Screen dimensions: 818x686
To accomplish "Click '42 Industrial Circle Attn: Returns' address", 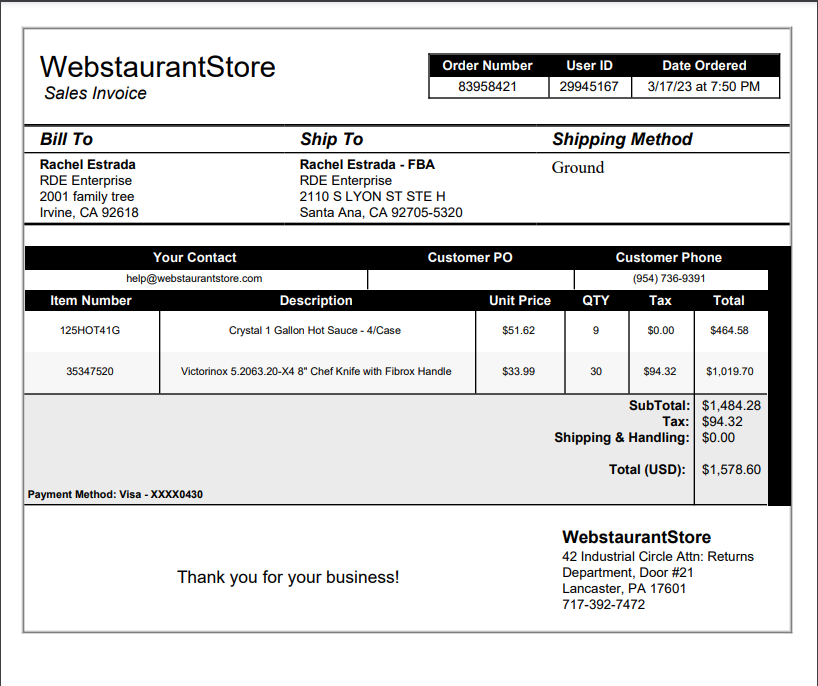I will coord(658,557).
